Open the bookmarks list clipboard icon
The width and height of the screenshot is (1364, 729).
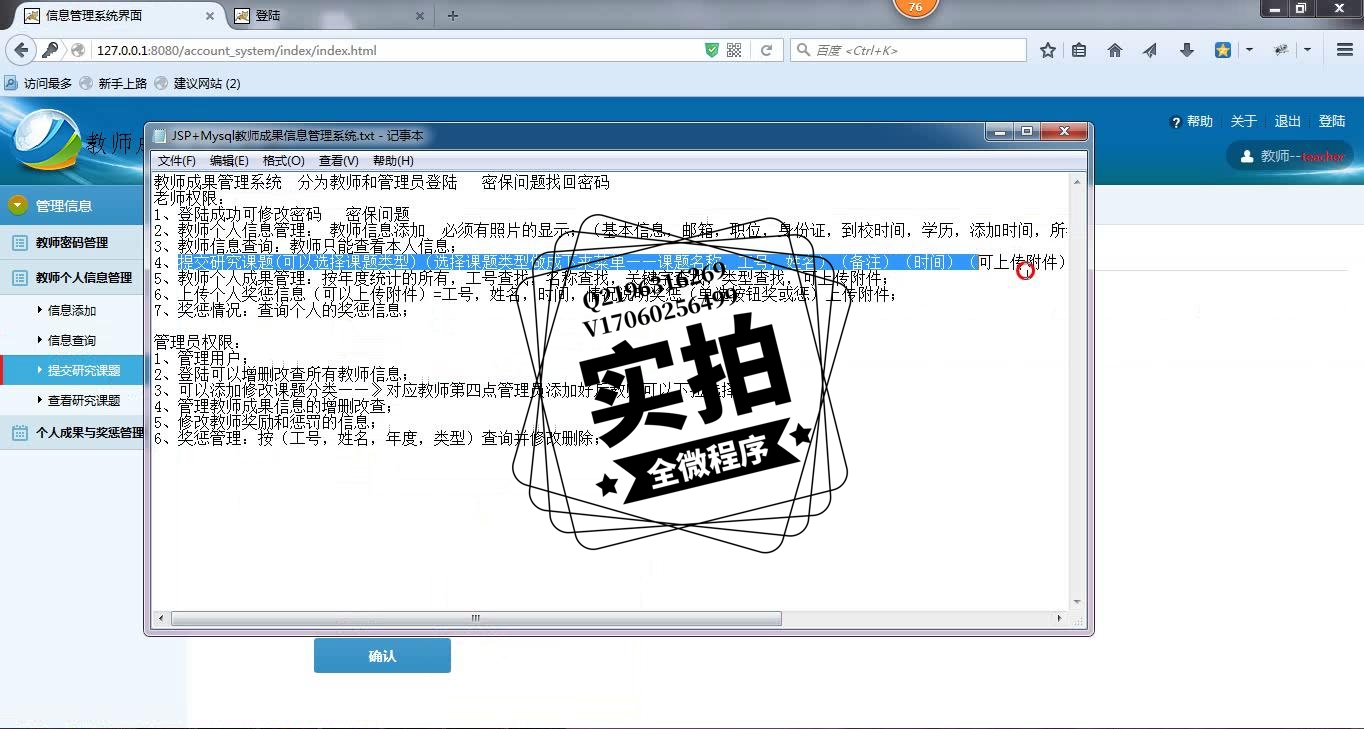[x=1079, y=50]
